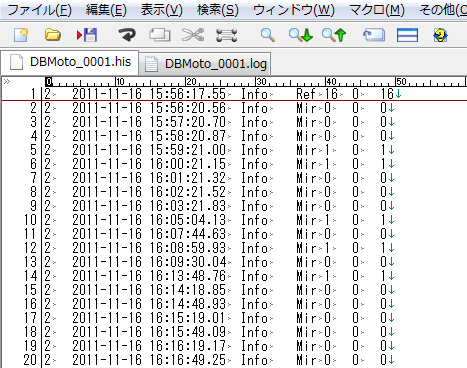Viewport: 467px width, 368px height.
Task: Click timestamp 16:05:04.13
Action: [188, 220]
